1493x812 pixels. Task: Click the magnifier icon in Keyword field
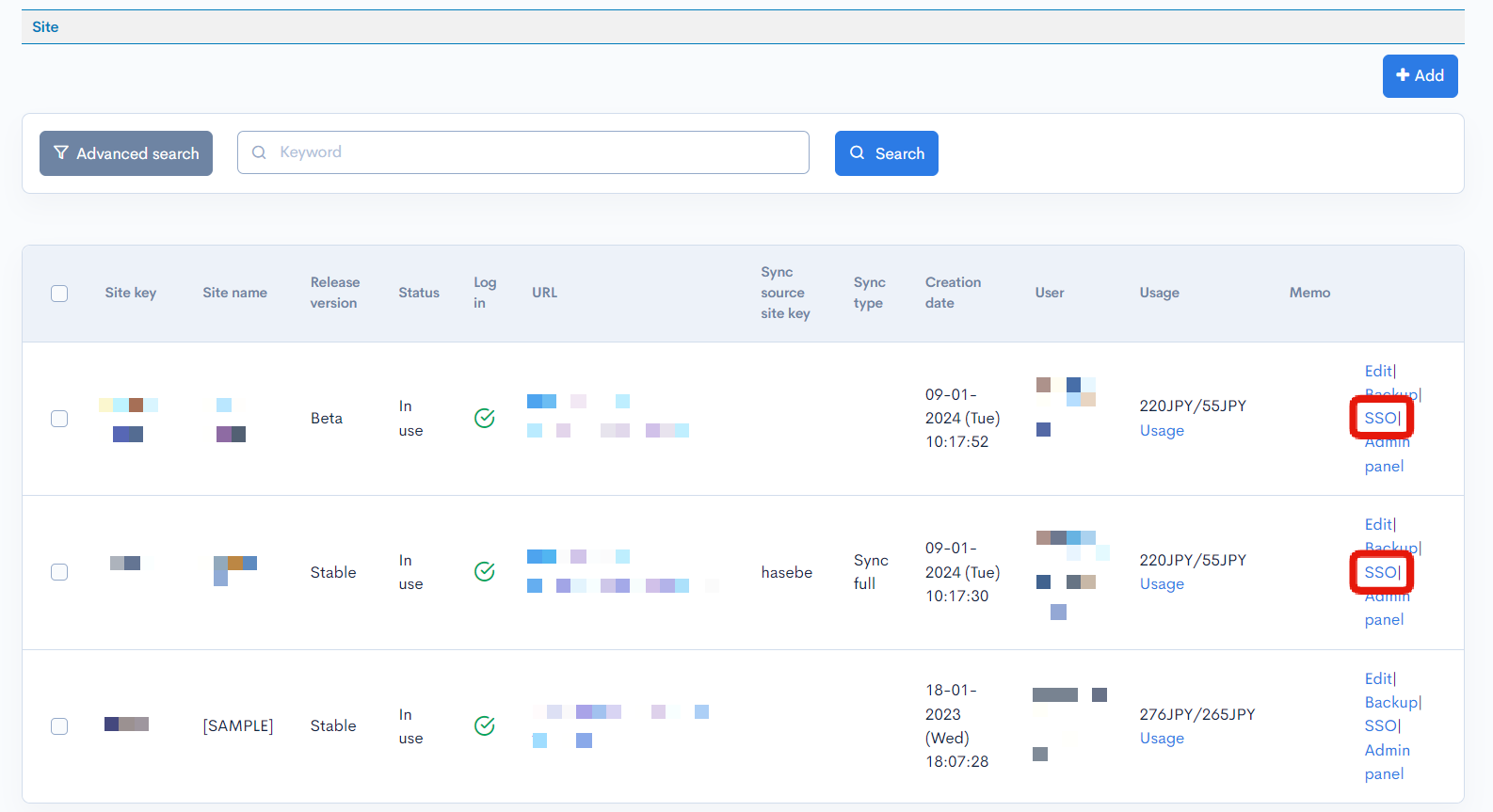click(x=259, y=152)
